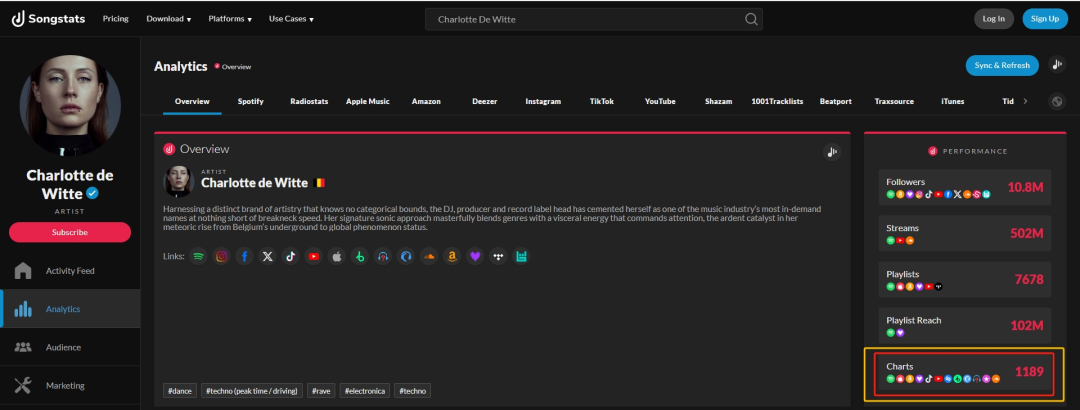The image size is (1080, 410).
Task: Switch to the Radiostats tab
Action: 309,101
